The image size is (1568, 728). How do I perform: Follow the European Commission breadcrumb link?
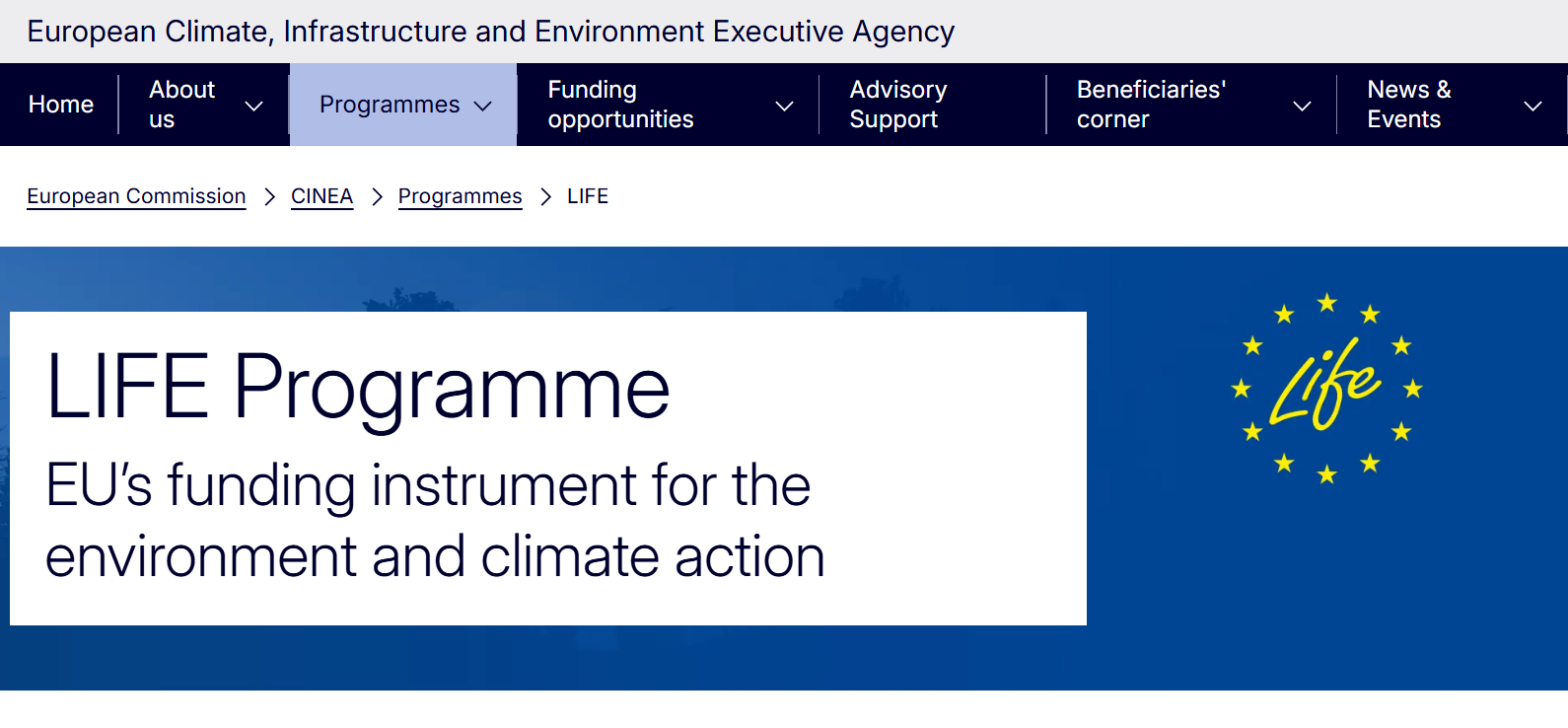pyautogui.click(x=136, y=196)
